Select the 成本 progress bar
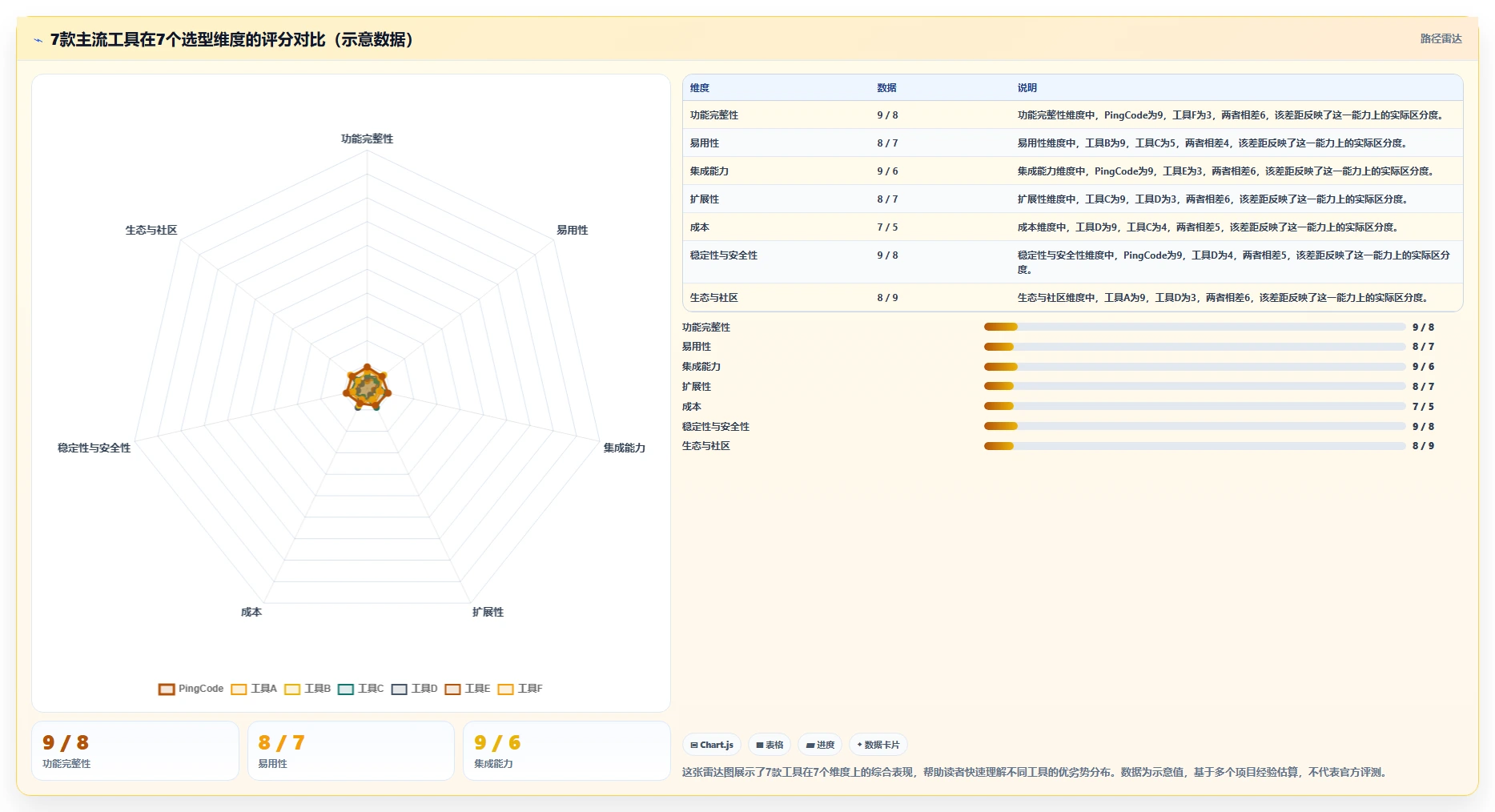1495x812 pixels. 1195,406
